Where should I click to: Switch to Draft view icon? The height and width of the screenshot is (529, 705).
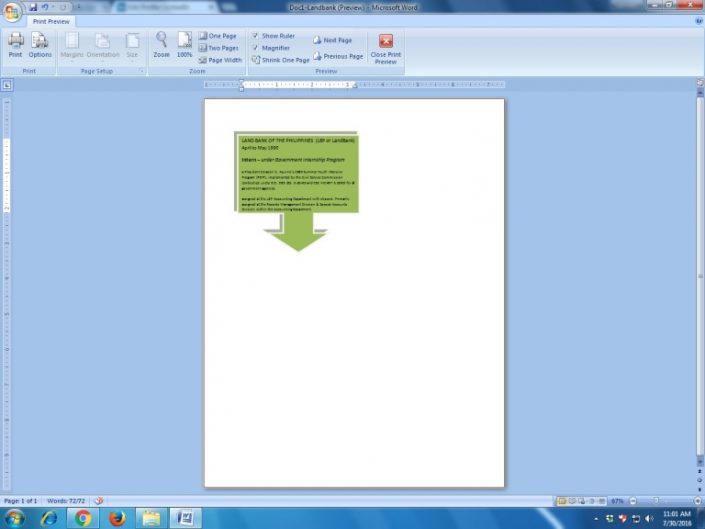point(602,501)
